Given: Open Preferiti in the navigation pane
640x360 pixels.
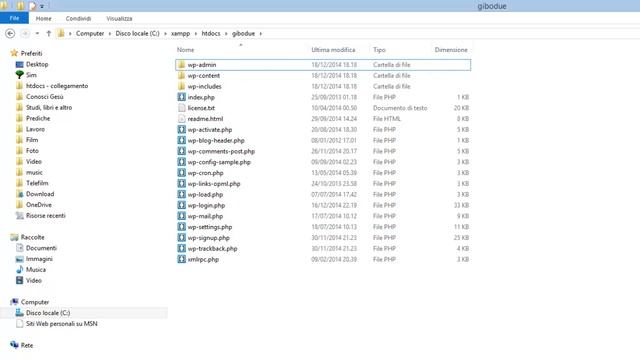Looking at the screenshot, I should (31, 53).
